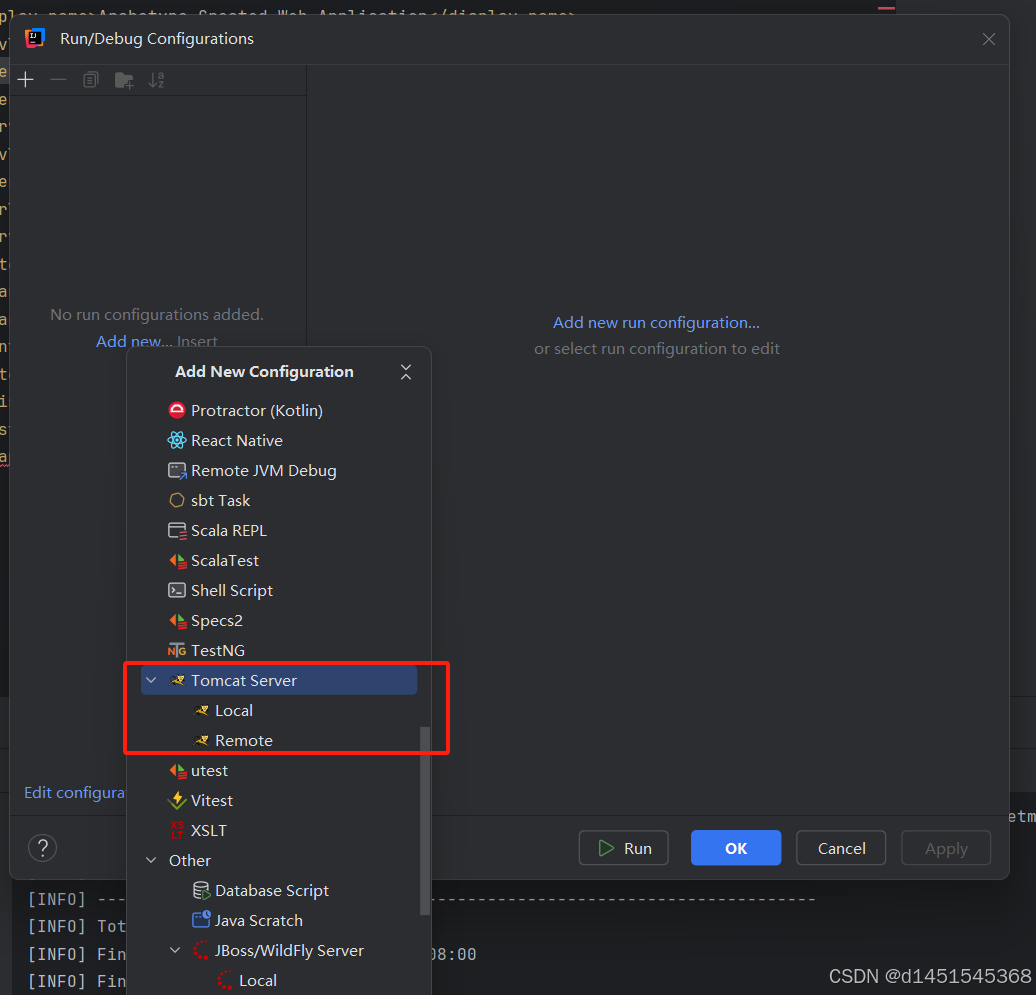Viewport: 1036px width, 995px height.
Task: Close the Run/Debug Configurations dialog
Action: (988, 39)
